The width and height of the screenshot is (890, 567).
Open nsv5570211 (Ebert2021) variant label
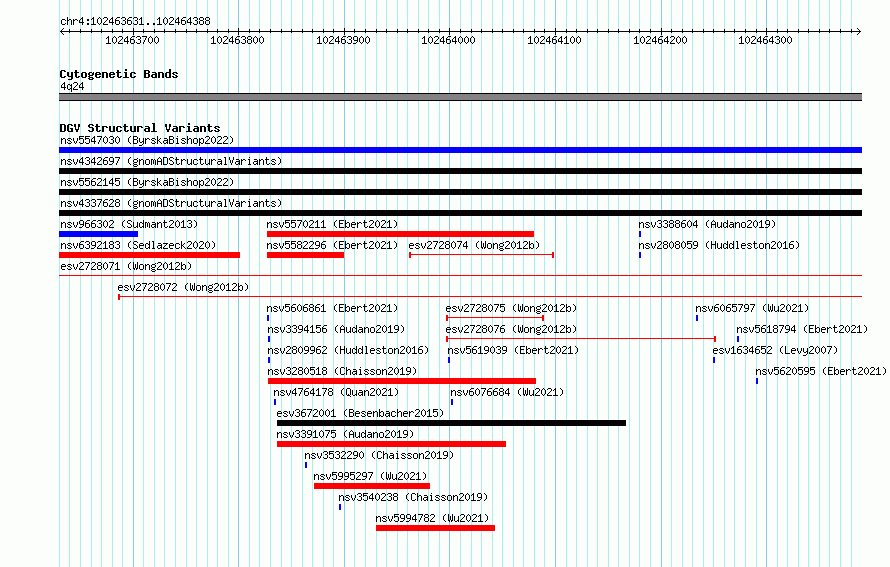tap(333, 224)
